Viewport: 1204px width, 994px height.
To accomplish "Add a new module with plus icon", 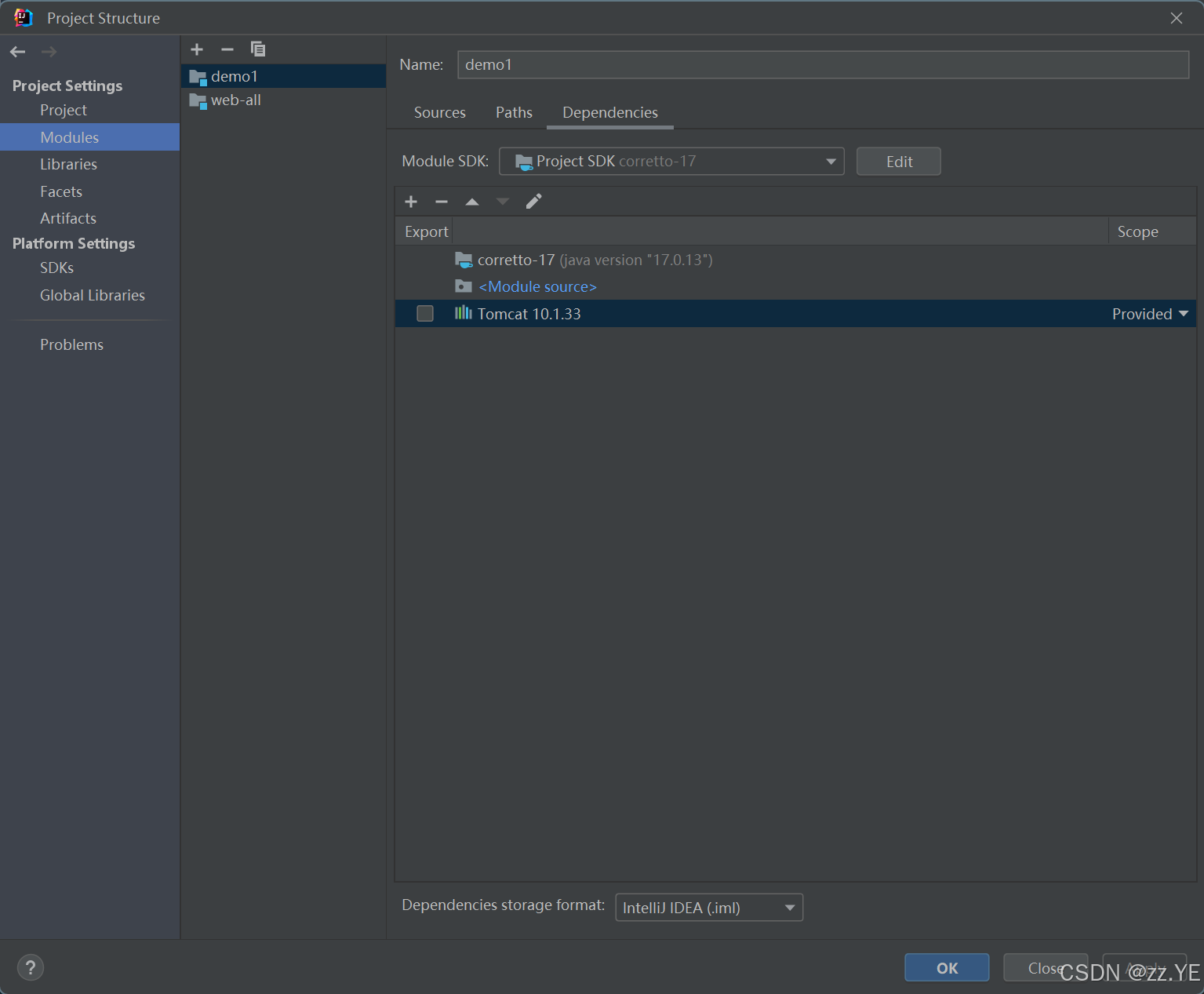I will (x=197, y=49).
